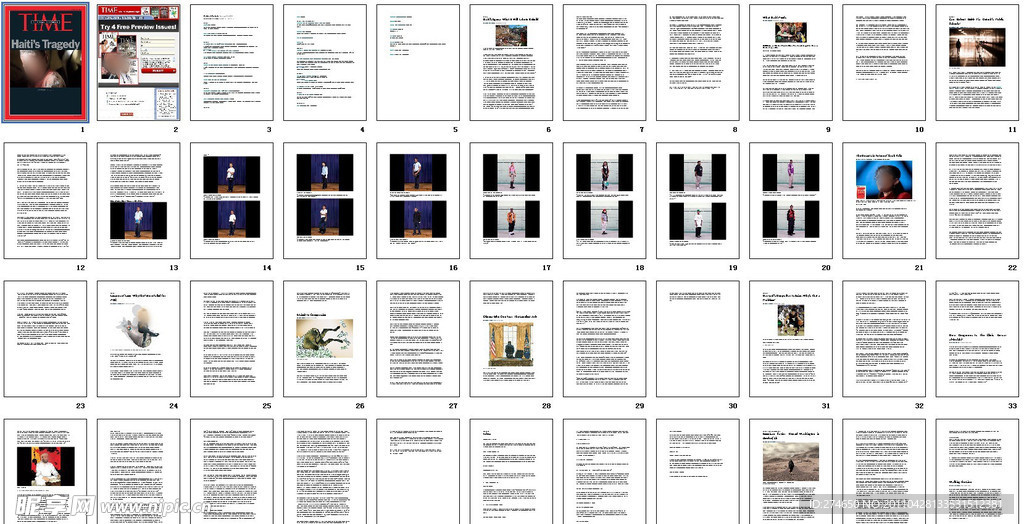Select the page 32 thumbnail
This screenshot has width=1024, height=524.
coord(884,339)
